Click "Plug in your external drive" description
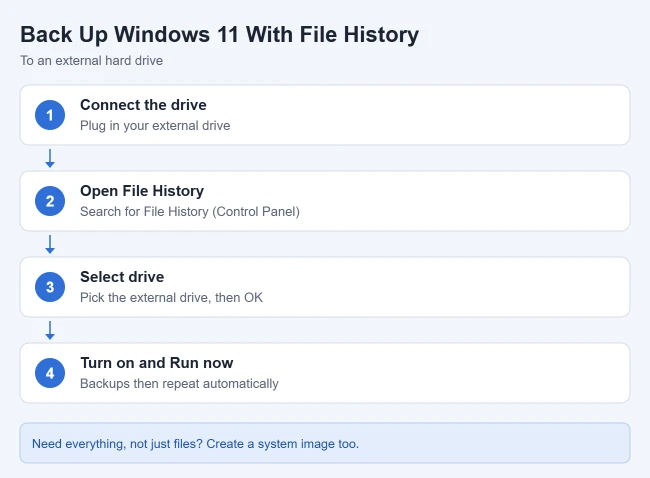 click(x=155, y=126)
